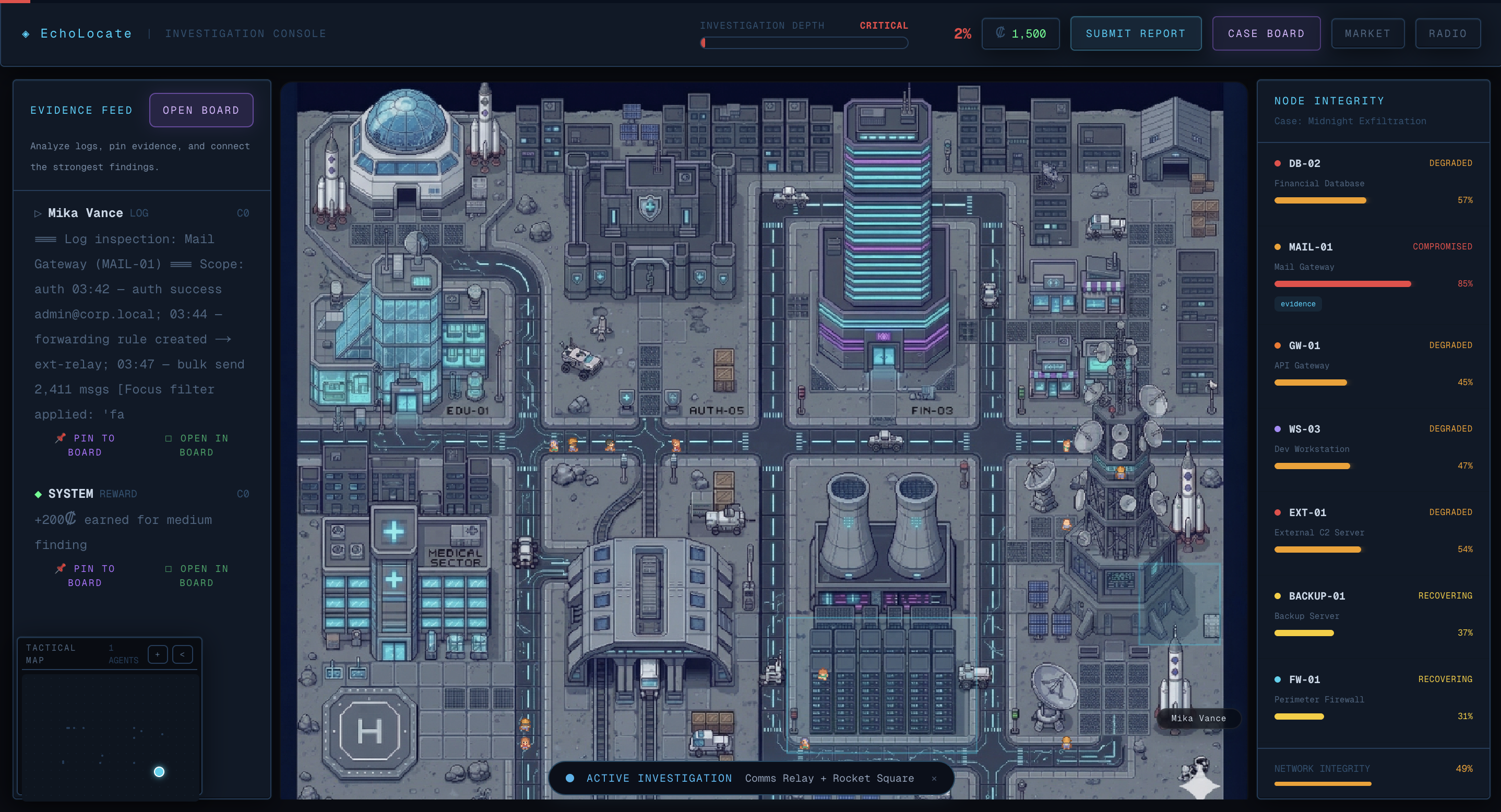1501x812 pixels.
Task: Pin the Mika Vance log to board
Action: point(86,445)
